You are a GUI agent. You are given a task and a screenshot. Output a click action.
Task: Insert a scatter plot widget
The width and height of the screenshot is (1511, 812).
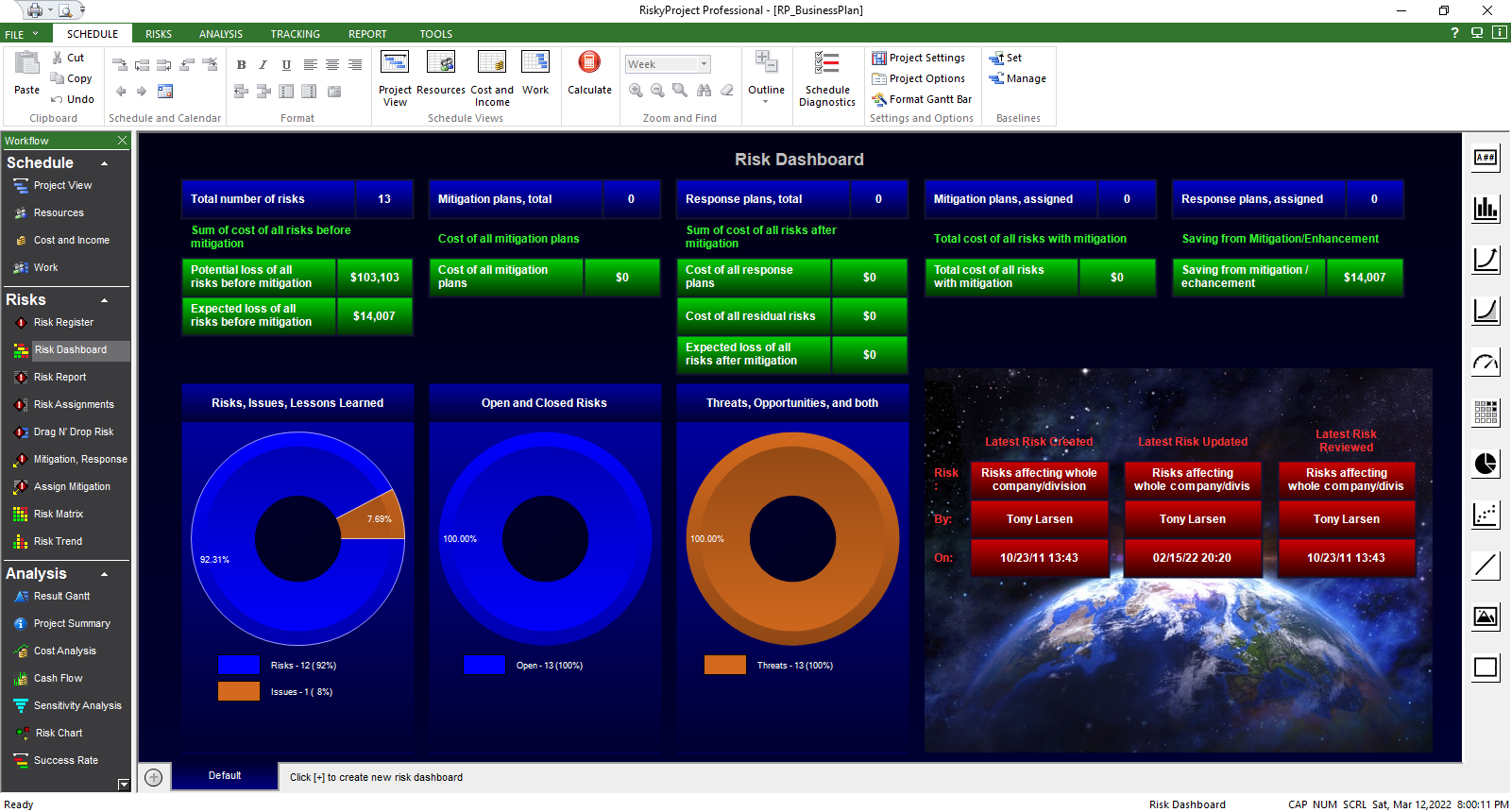pos(1486,515)
